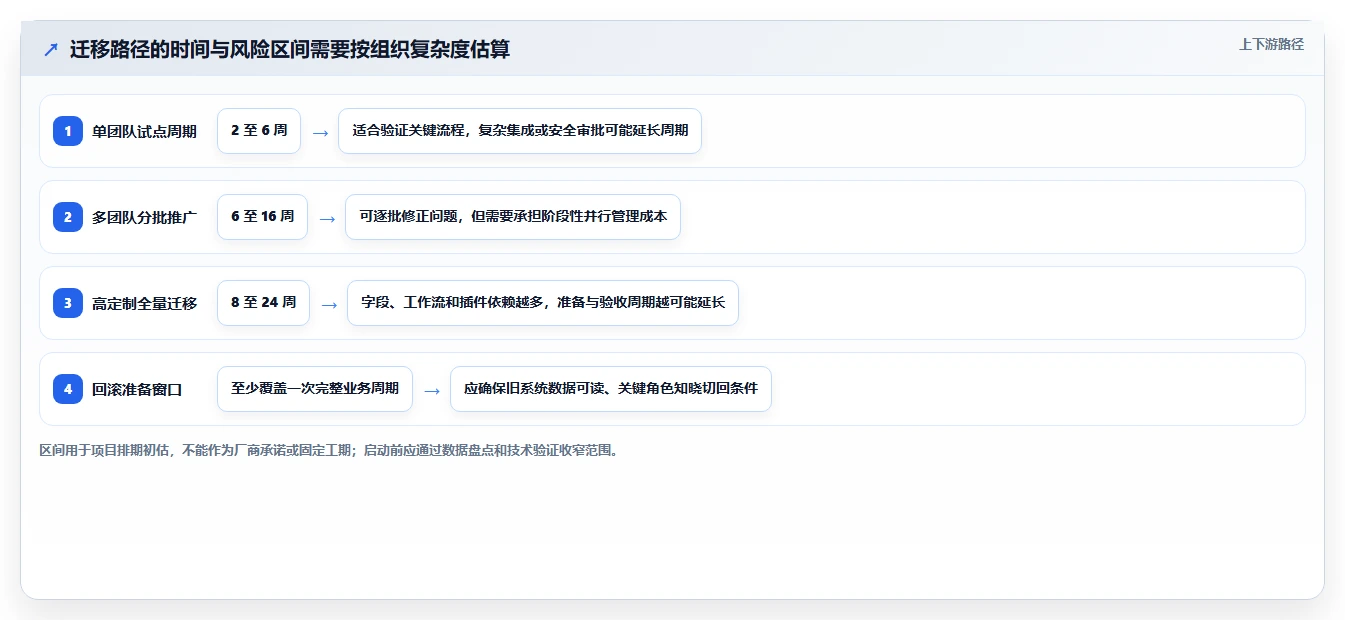Click the arrow after 8 至 24 周

pos(329,304)
